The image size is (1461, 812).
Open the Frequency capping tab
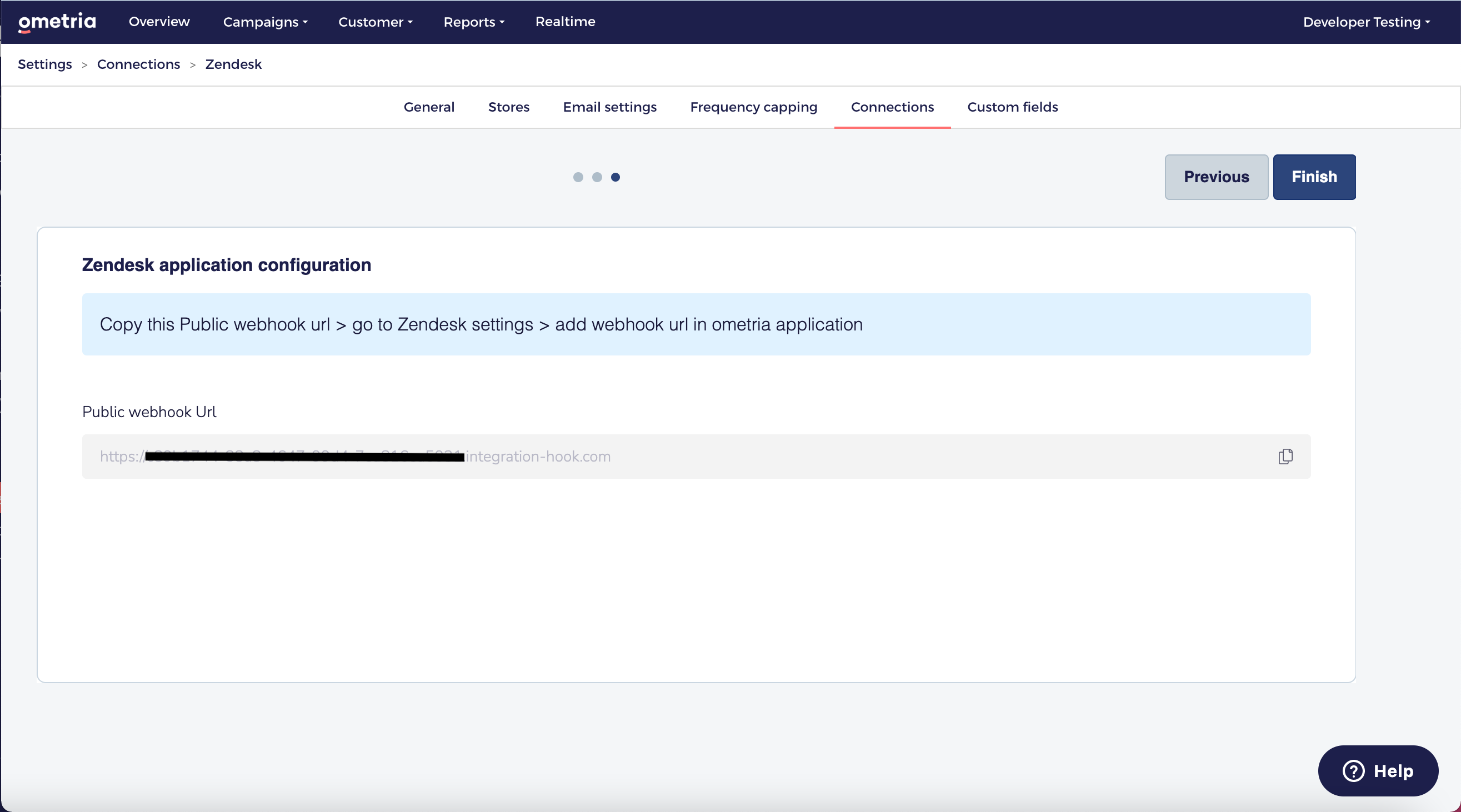[753, 107]
